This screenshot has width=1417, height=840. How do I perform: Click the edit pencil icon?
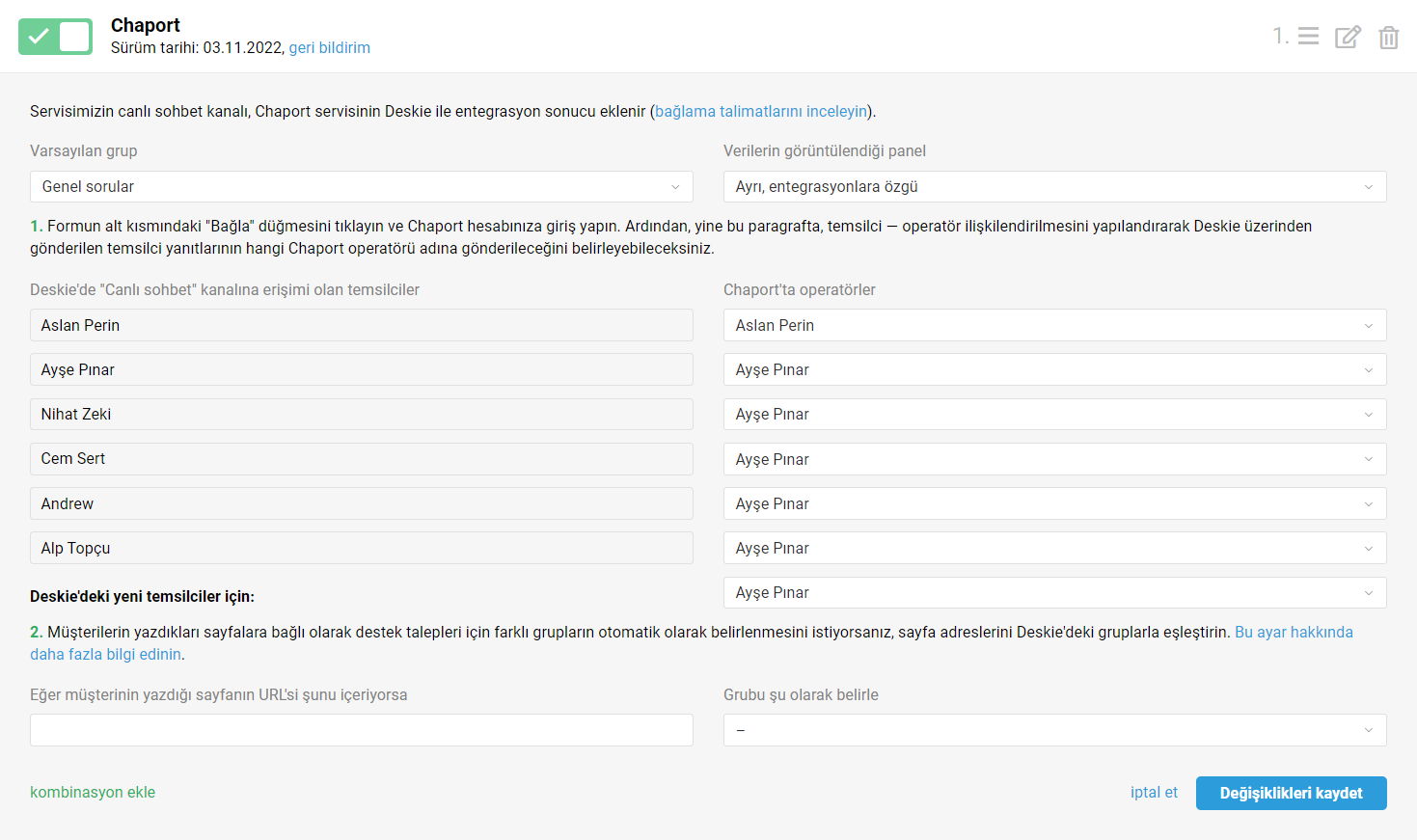coord(1348,37)
